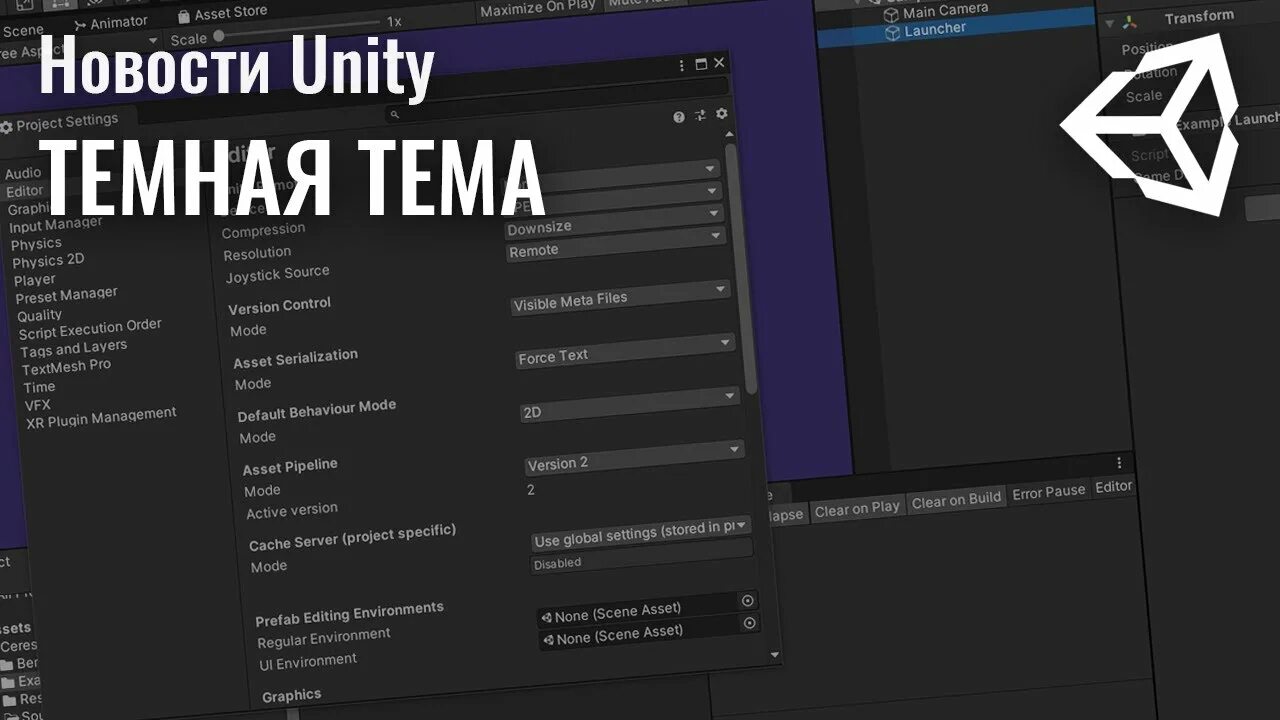
Task: Open the Visible Meta Files dropdown
Action: point(620,300)
